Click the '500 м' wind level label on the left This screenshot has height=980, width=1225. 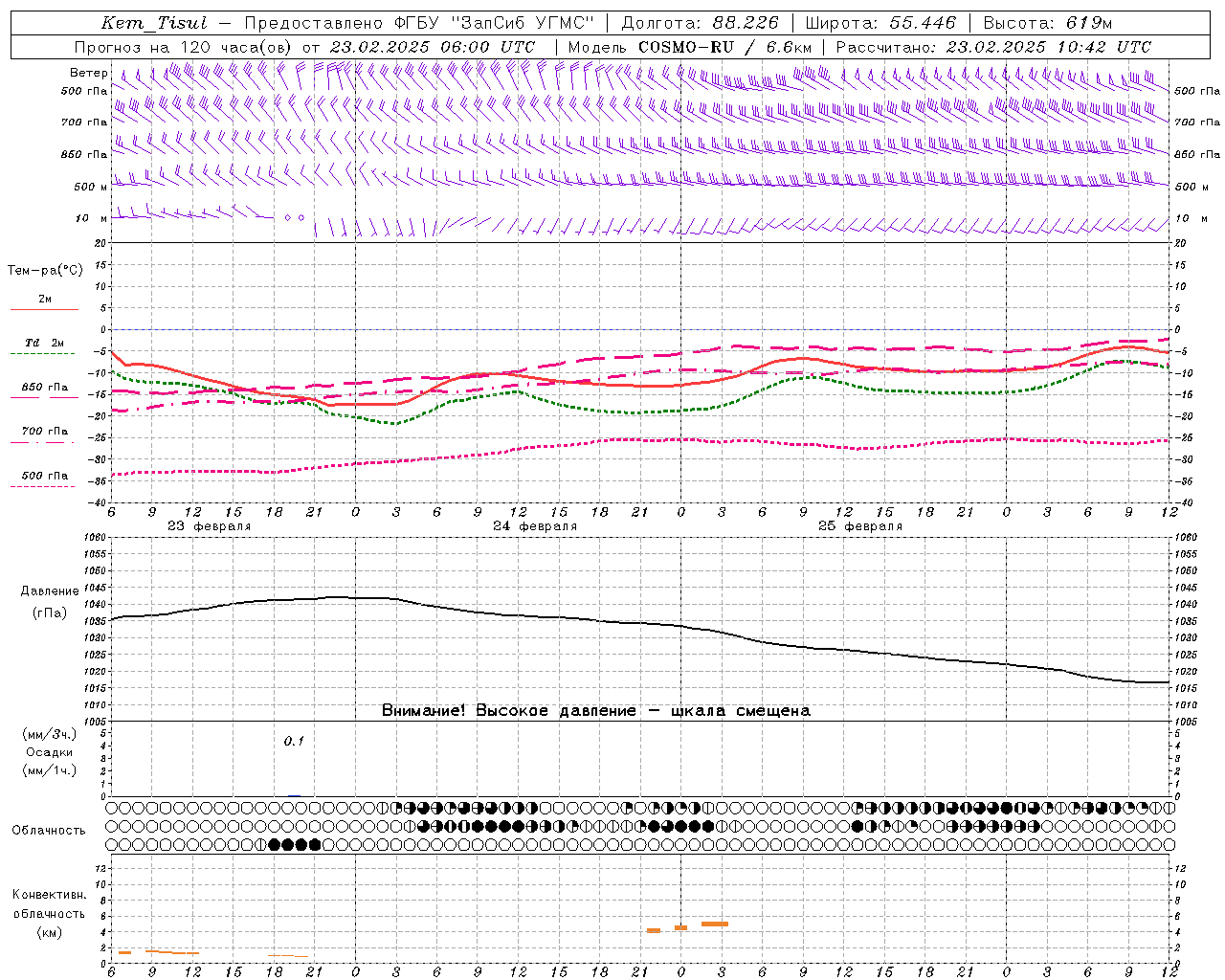click(x=92, y=187)
